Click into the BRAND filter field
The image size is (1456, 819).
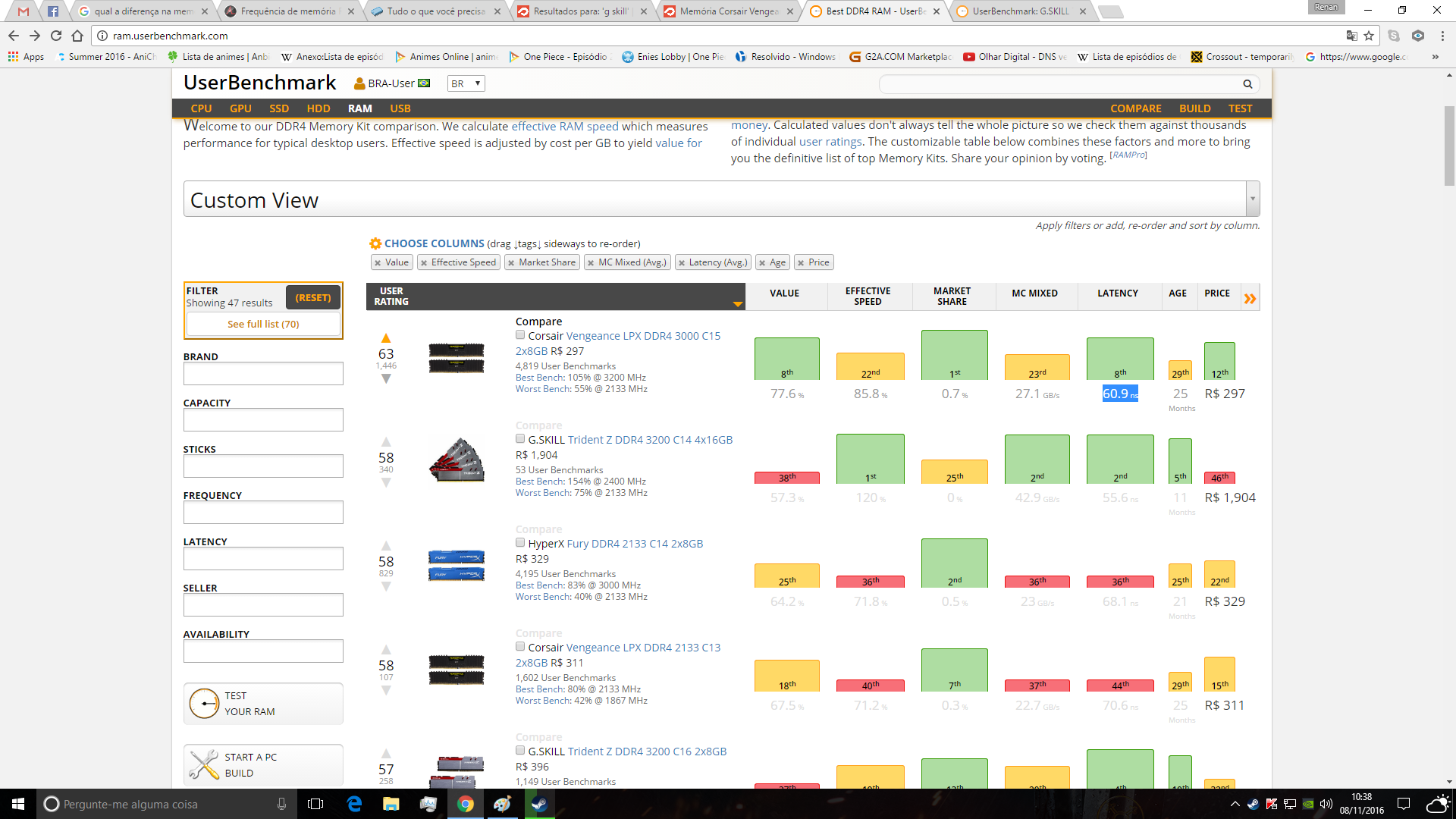[x=263, y=374]
